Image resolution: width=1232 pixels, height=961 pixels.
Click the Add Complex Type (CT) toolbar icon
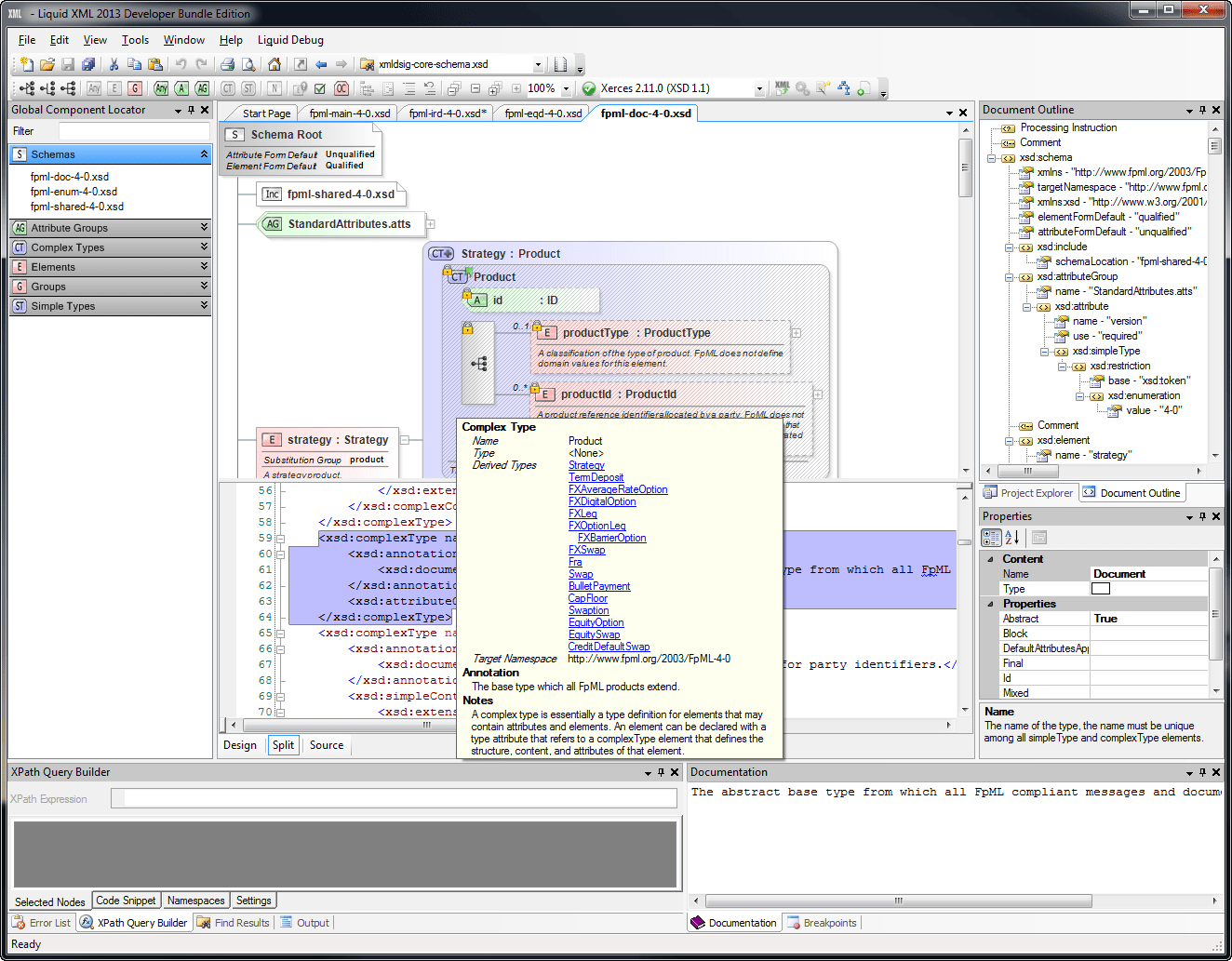228,88
